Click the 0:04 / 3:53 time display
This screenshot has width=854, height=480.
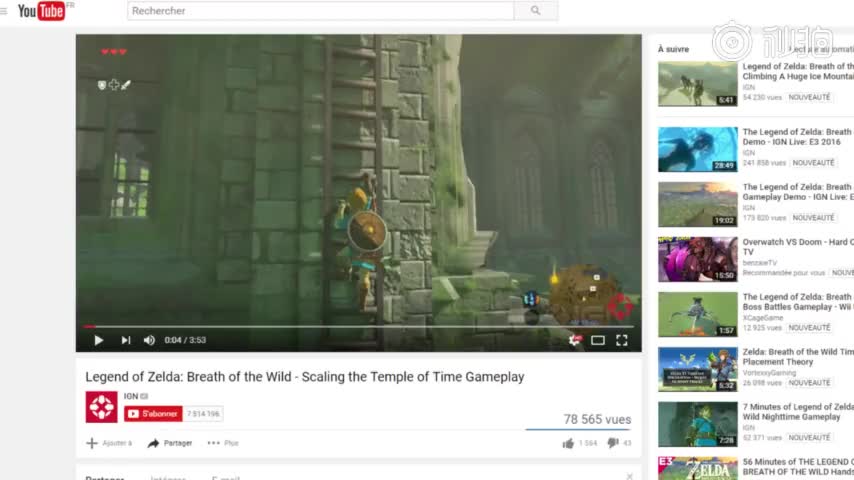point(185,340)
